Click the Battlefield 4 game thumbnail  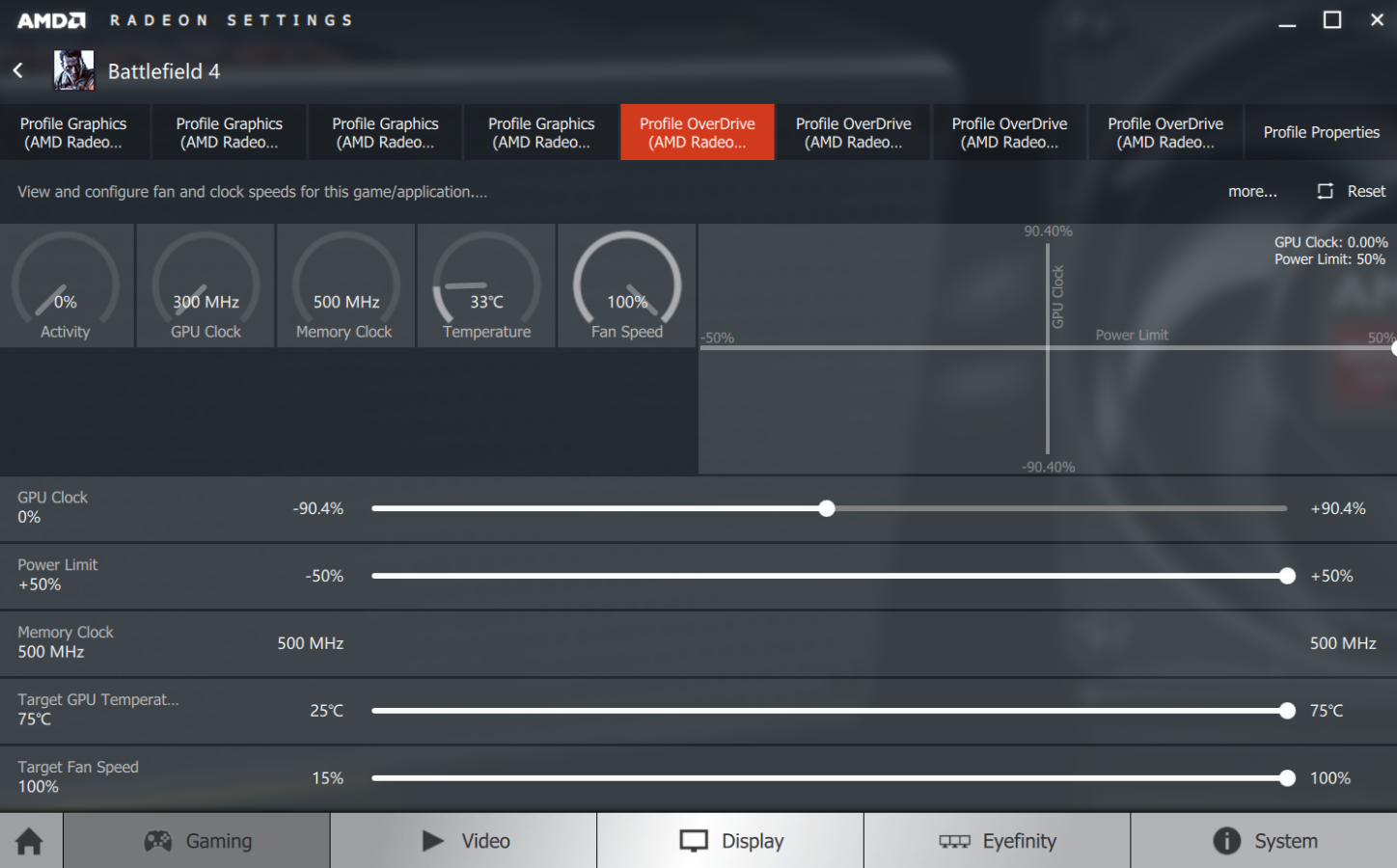click(73, 70)
